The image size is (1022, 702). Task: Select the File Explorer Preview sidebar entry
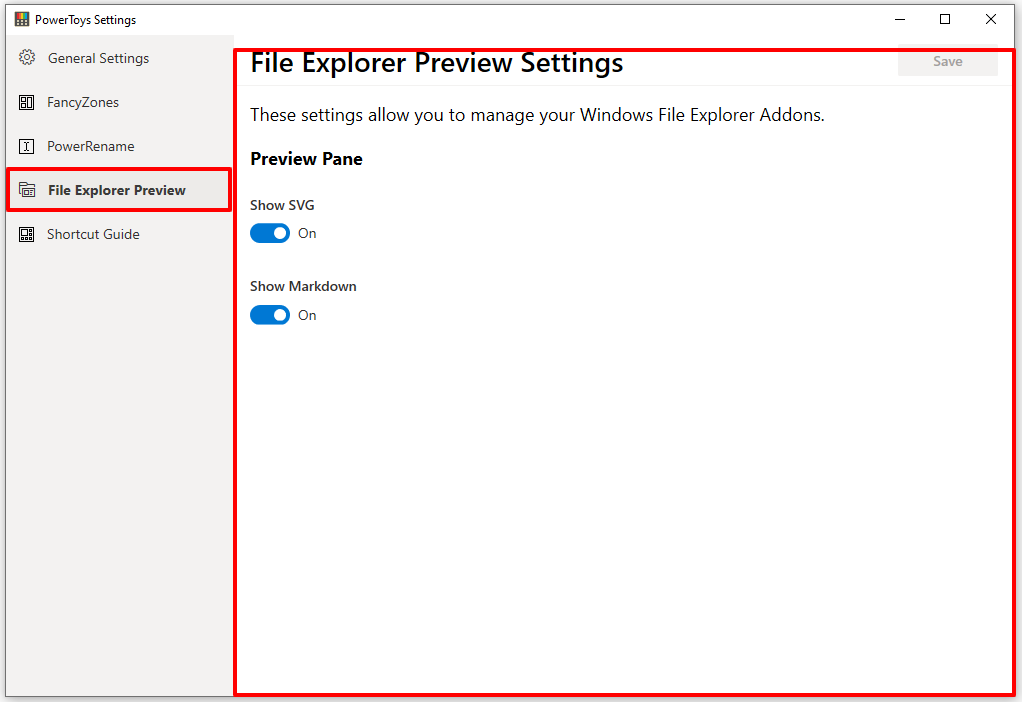coord(115,190)
